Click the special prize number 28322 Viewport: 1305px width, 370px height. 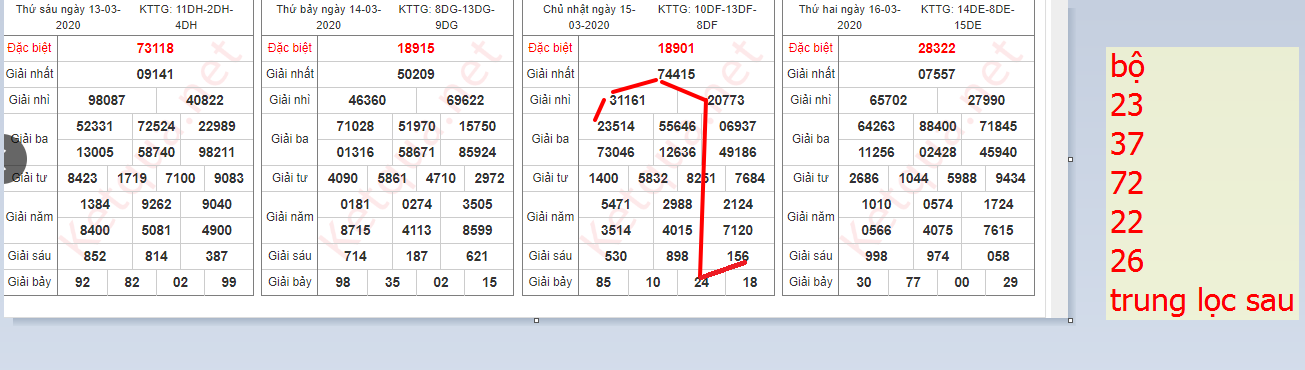click(x=937, y=48)
